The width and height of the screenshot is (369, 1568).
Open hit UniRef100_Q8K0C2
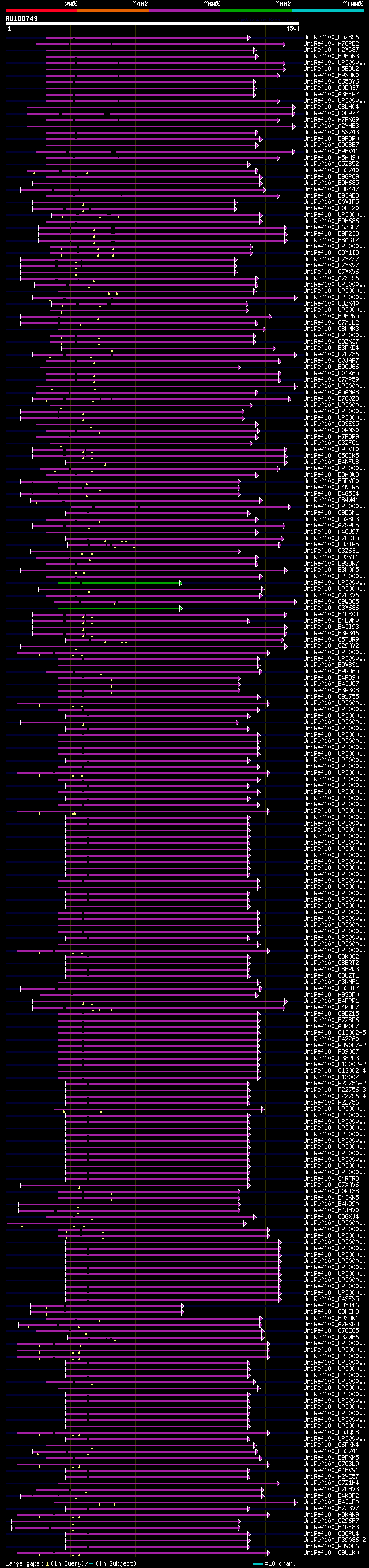[332, 957]
